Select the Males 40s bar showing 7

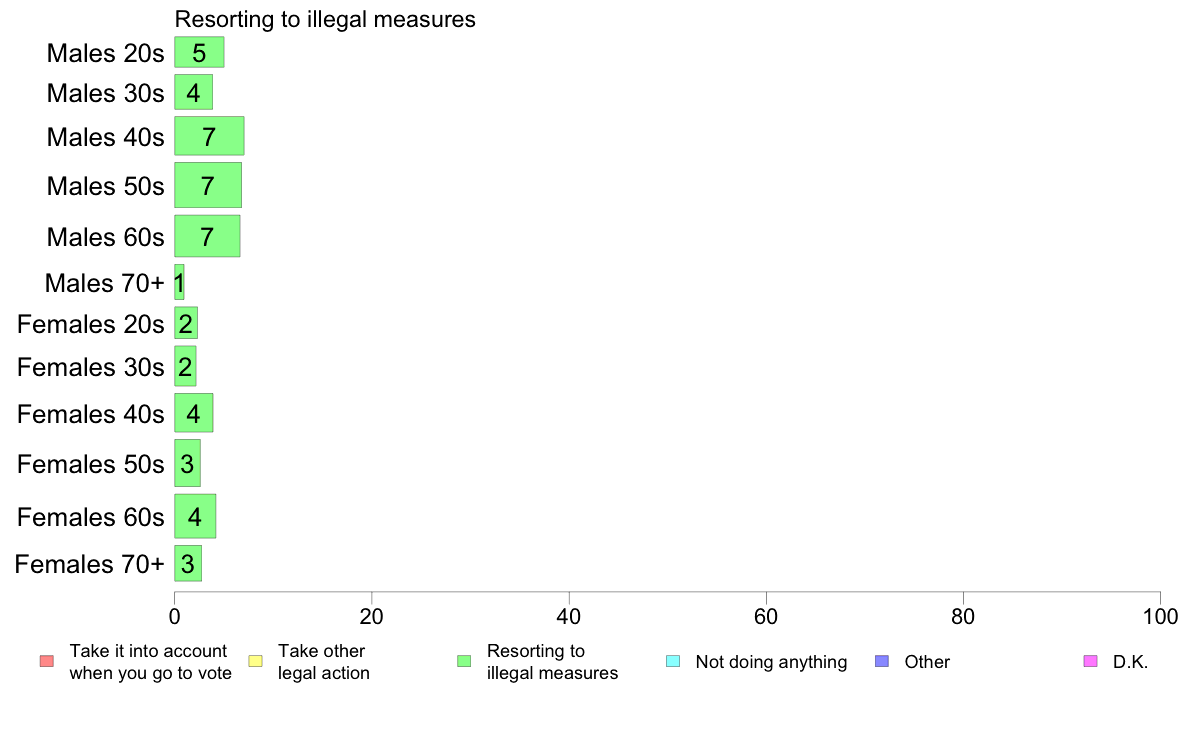(x=209, y=136)
